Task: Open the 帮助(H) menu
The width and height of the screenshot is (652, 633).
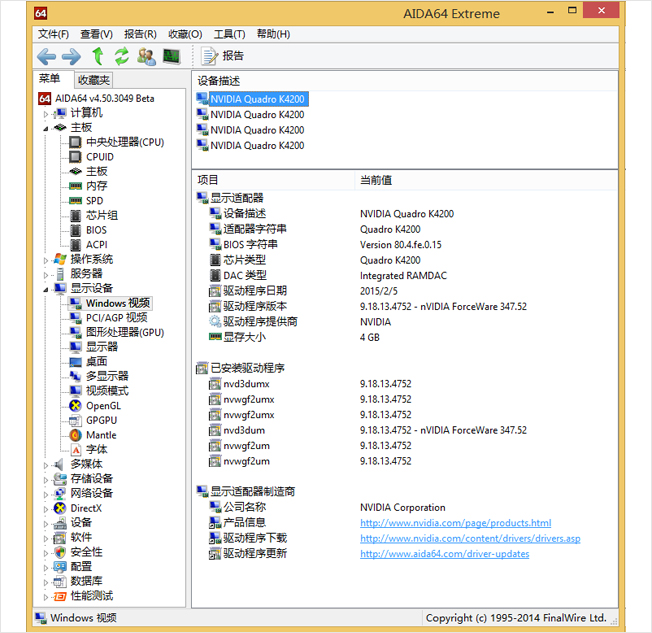Action: tap(273, 34)
